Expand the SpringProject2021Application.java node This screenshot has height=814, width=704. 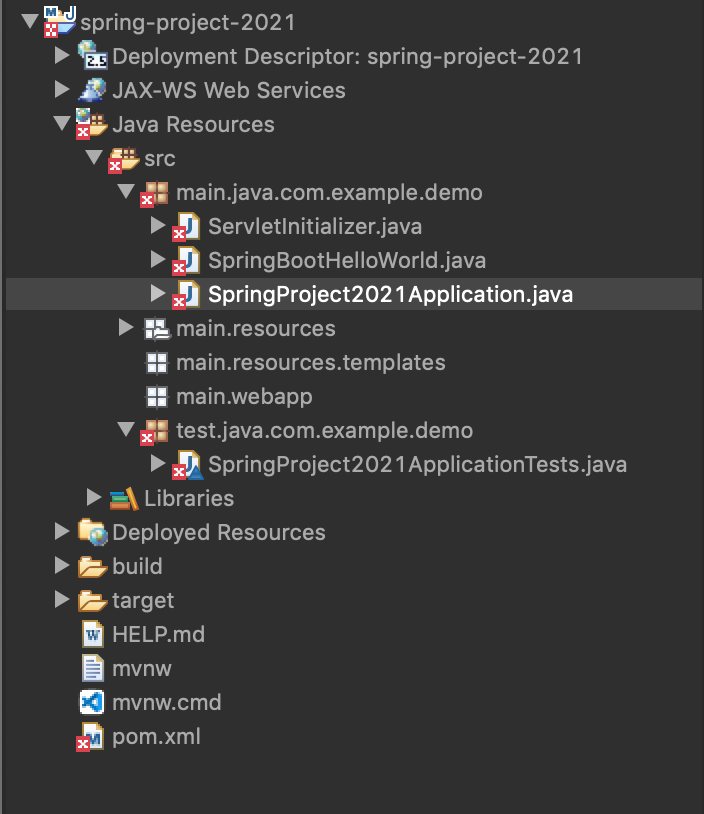coord(157,293)
